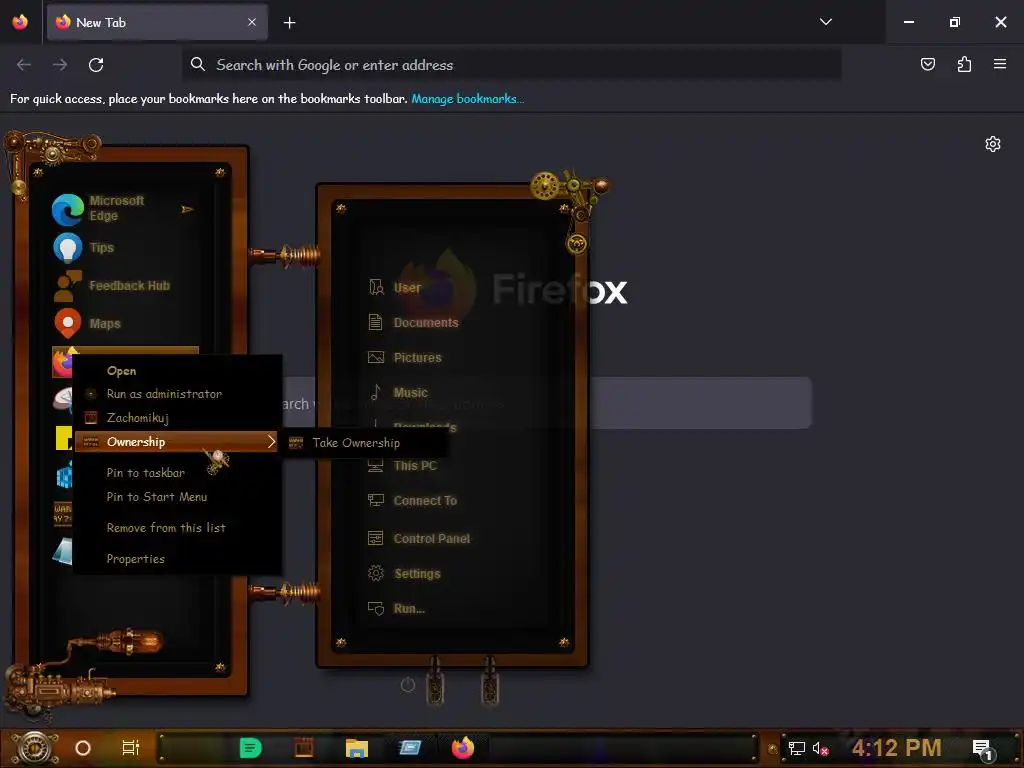This screenshot has width=1024, height=768.
Task: Select Zachomikuj context menu entry
Action: coord(178,418)
